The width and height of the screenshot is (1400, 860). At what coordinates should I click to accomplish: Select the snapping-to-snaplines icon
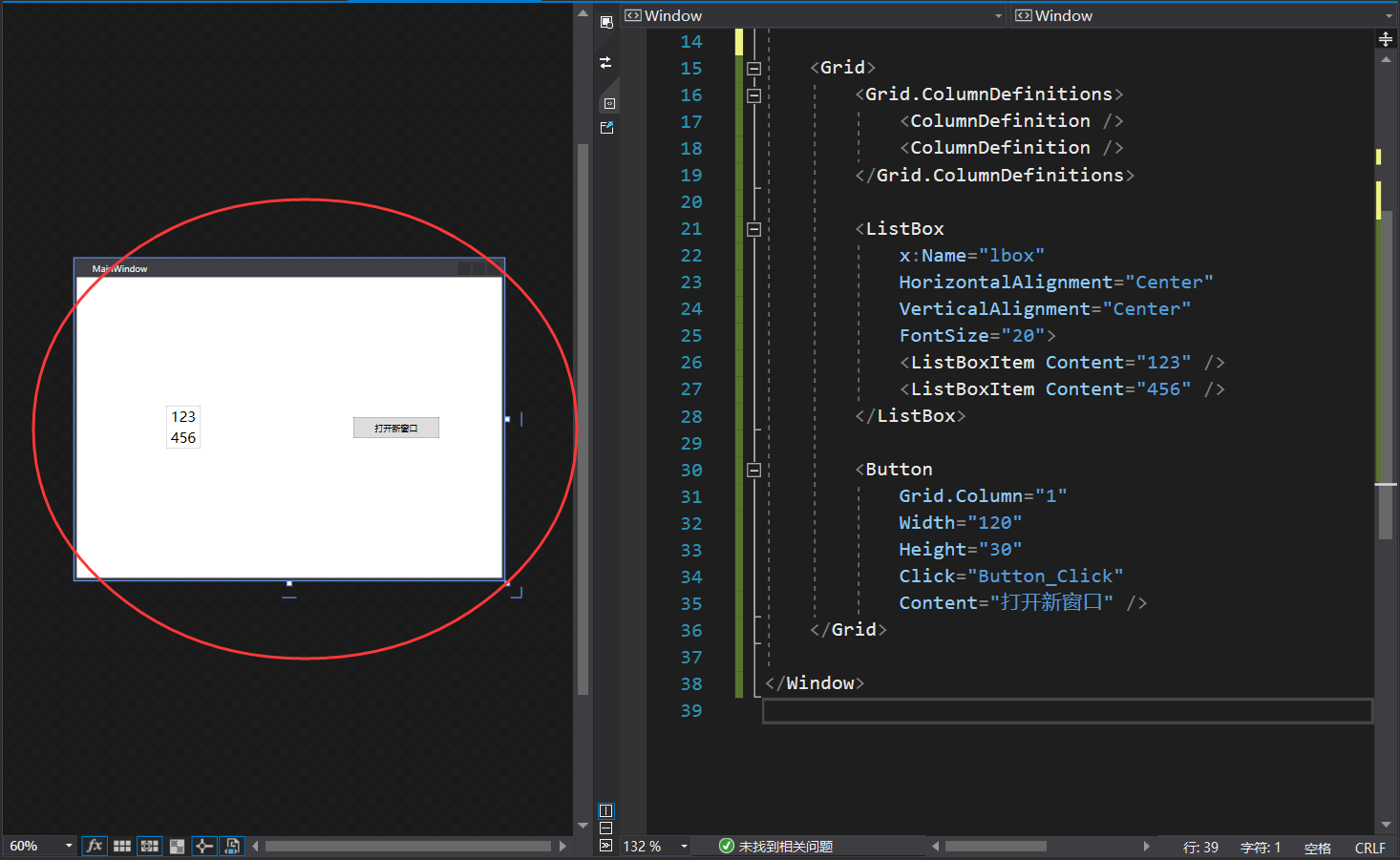pos(204,846)
